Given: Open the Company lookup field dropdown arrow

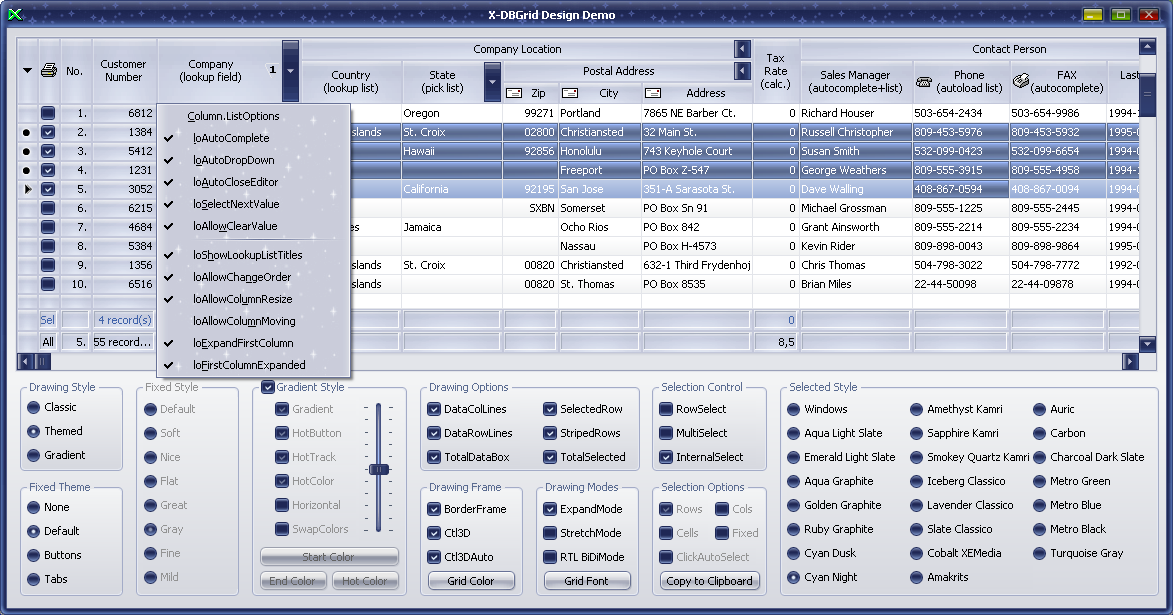Looking at the screenshot, I should point(290,71).
